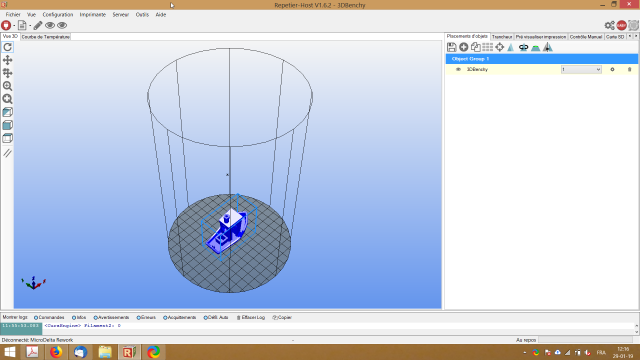Click the 3DBenchy object name
This screenshot has width=640, height=360.
click(477, 69)
